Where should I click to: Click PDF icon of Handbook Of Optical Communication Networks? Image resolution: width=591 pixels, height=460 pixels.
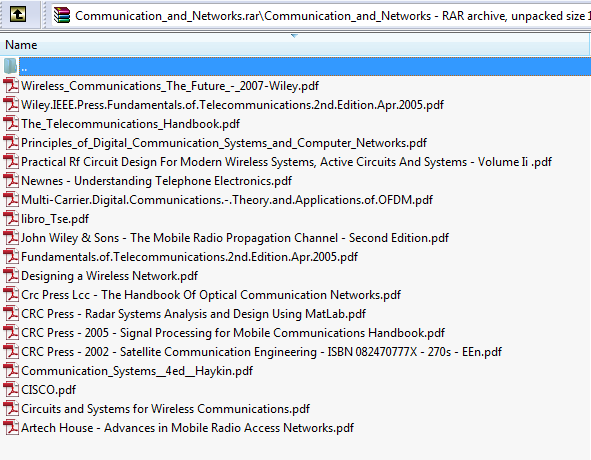coord(11,294)
